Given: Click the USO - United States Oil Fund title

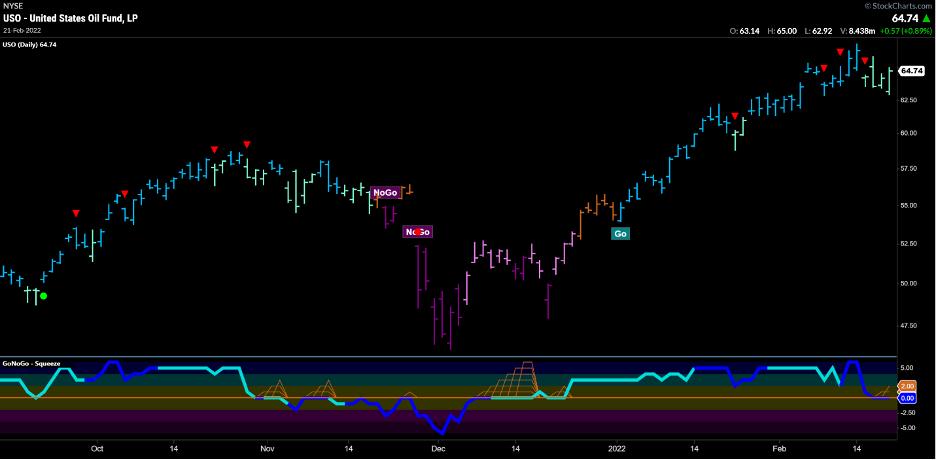Looking at the screenshot, I should (70, 18).
